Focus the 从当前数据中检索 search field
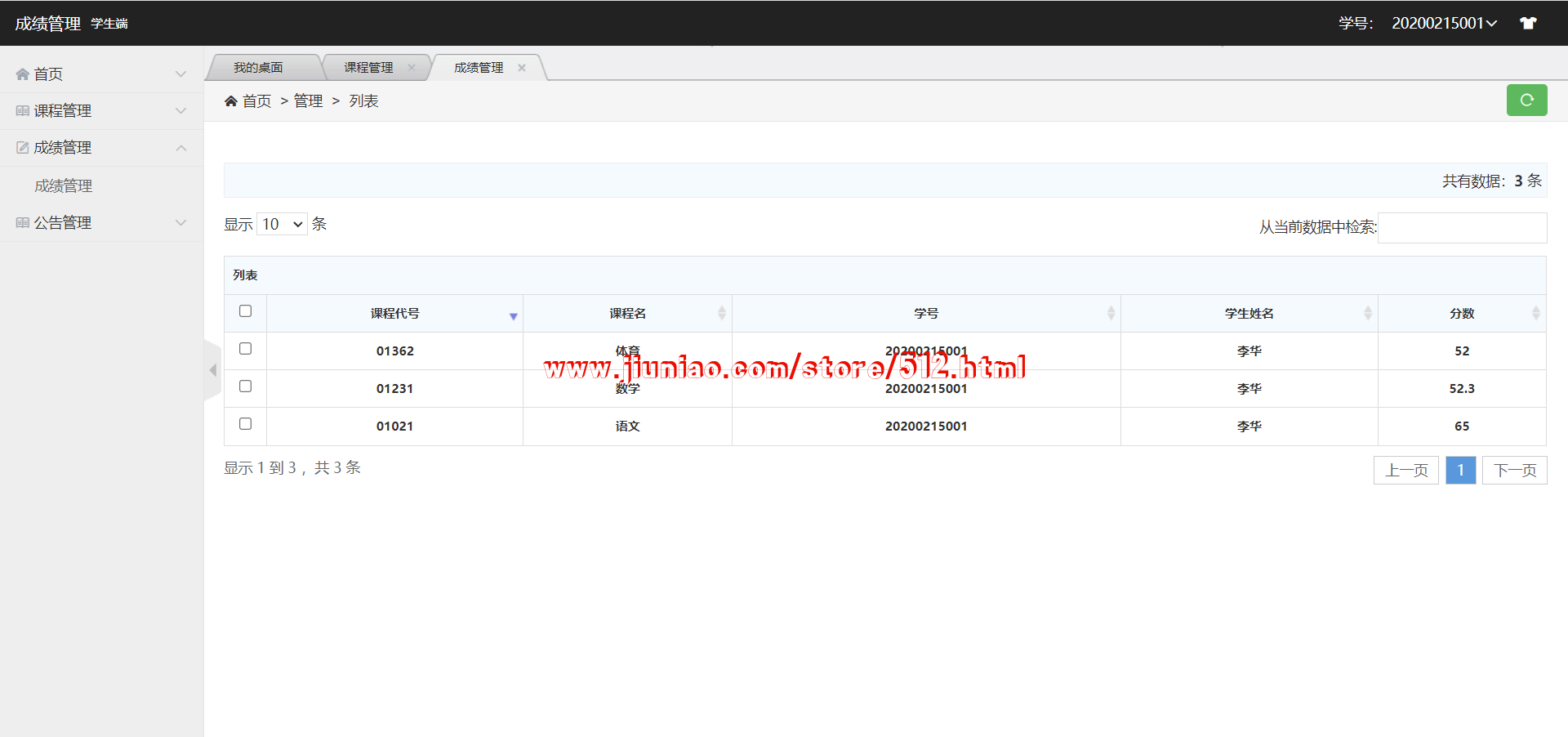Viewport: 1568px width, 737px height. 1462,228
